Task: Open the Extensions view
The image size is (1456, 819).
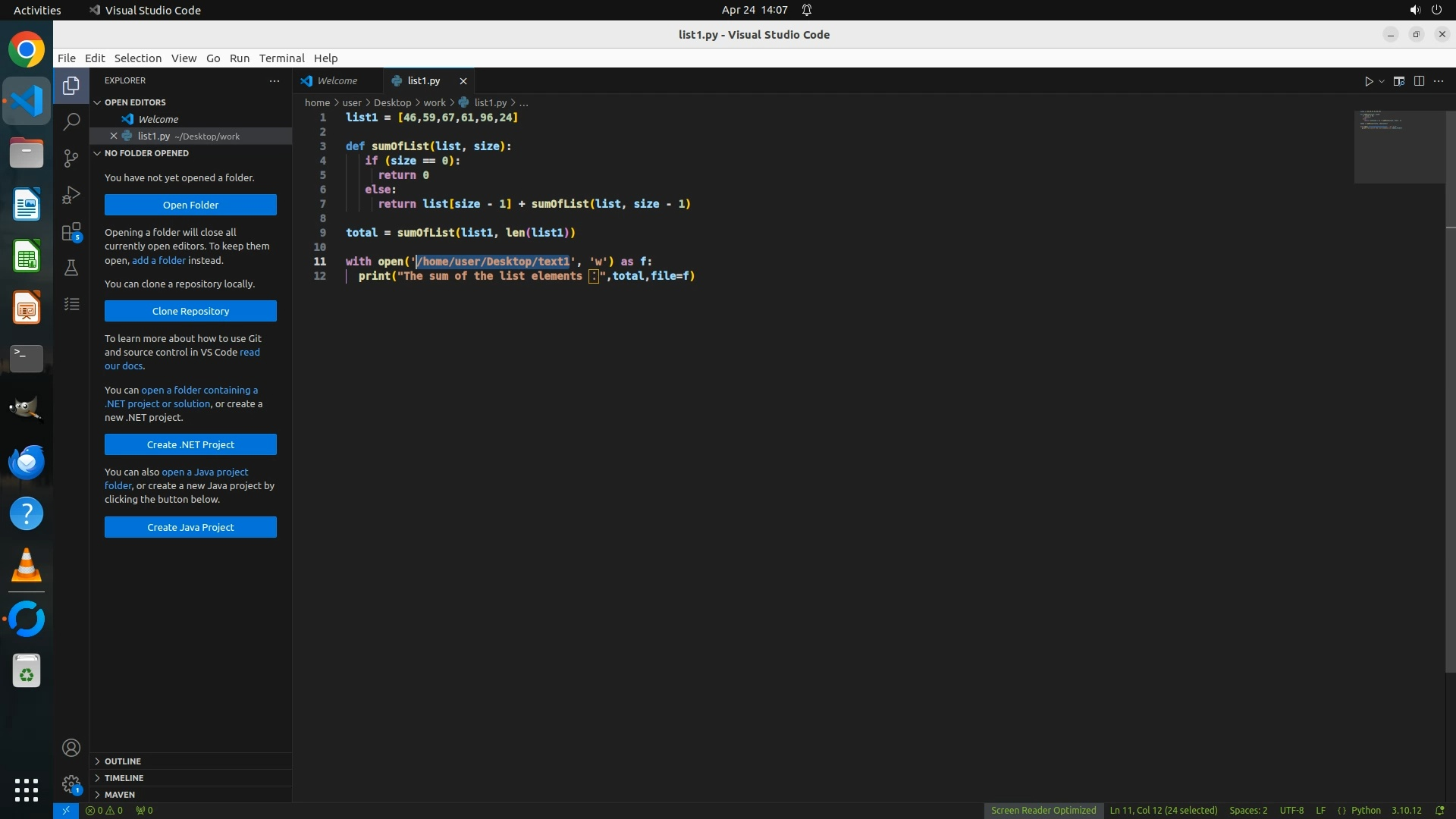Action: coord(71,231)
